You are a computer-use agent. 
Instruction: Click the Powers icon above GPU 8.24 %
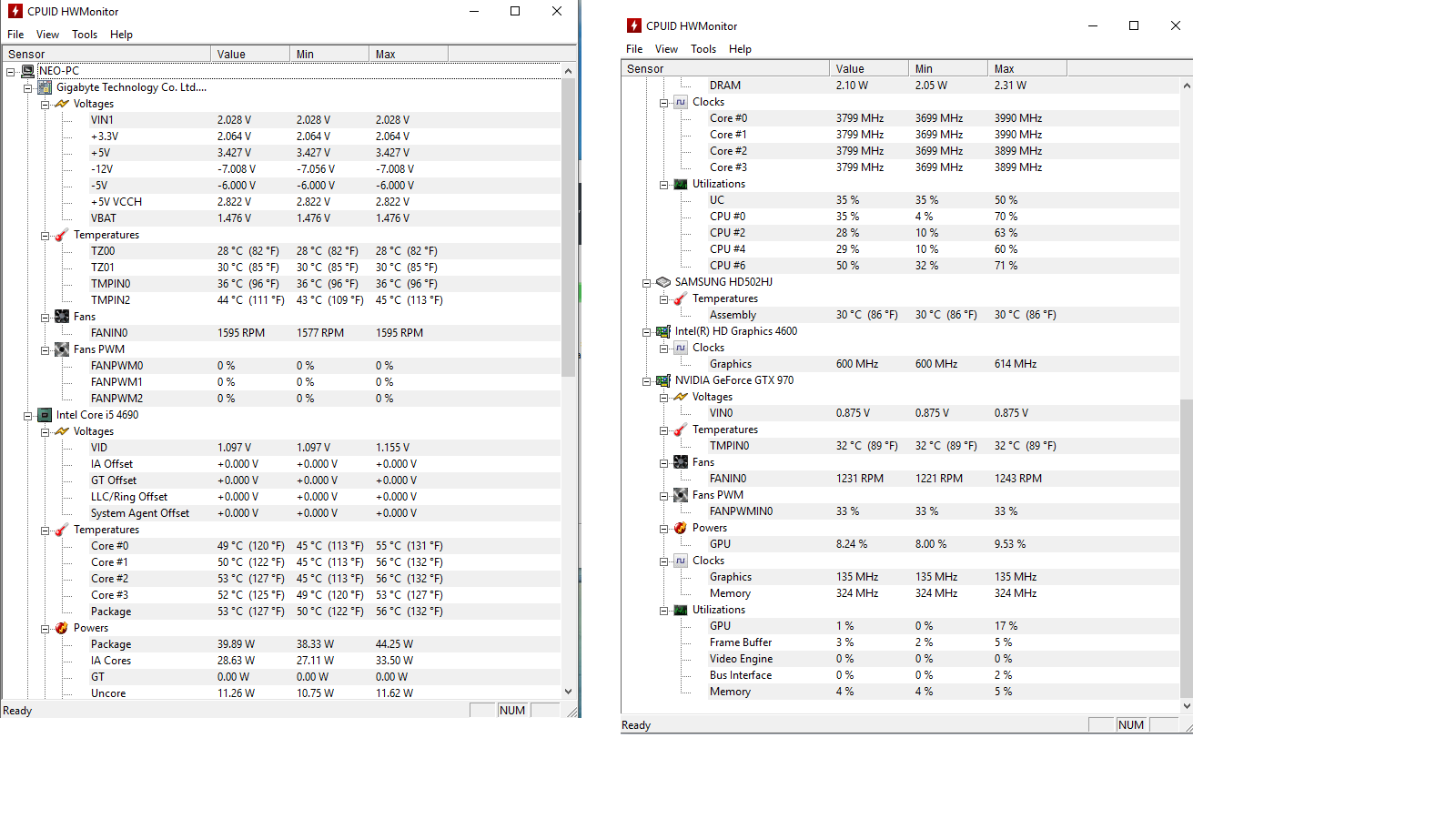[681, 528]
